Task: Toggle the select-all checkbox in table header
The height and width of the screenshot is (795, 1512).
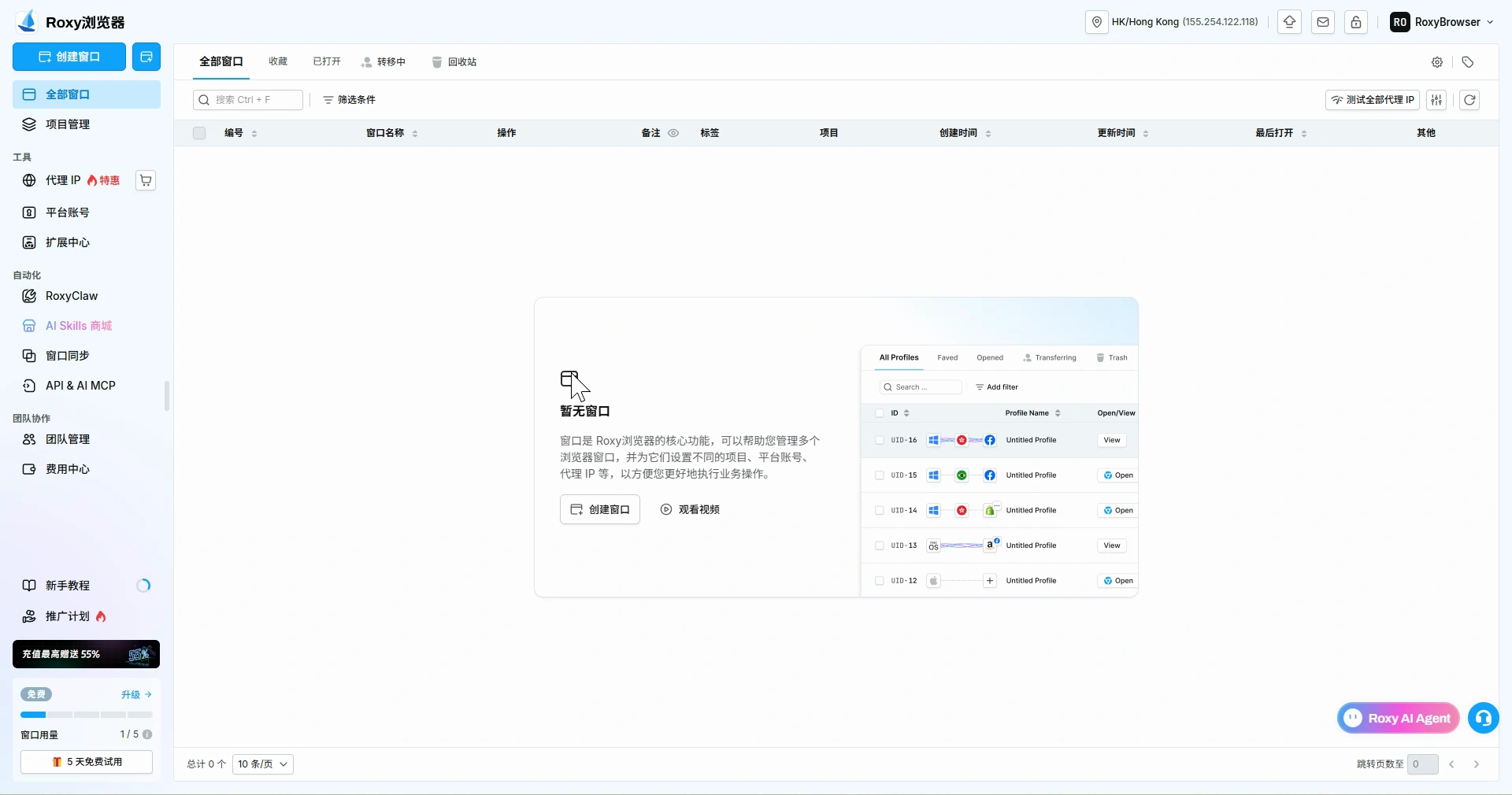Action: click(x=199, y=133)
